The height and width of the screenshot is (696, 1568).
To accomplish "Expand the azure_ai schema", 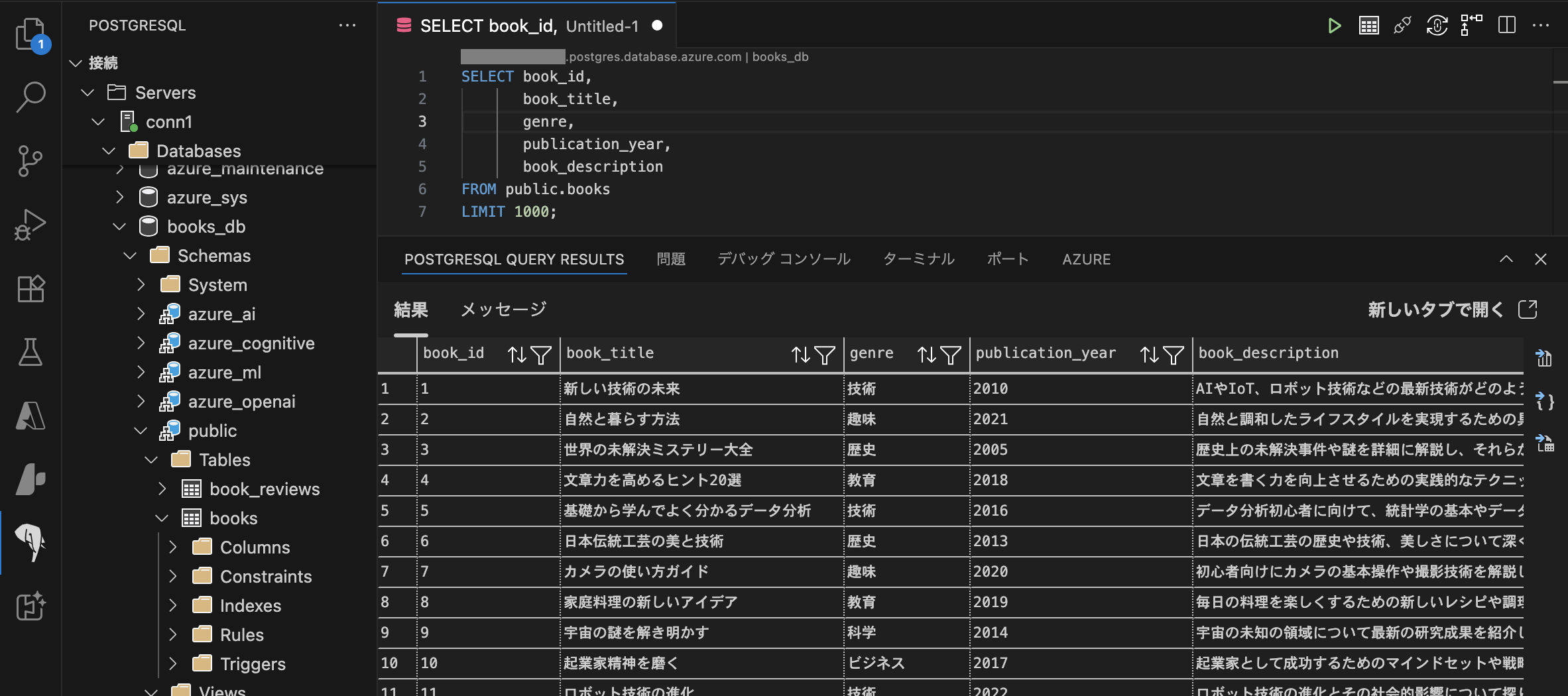I will (141, 314).
